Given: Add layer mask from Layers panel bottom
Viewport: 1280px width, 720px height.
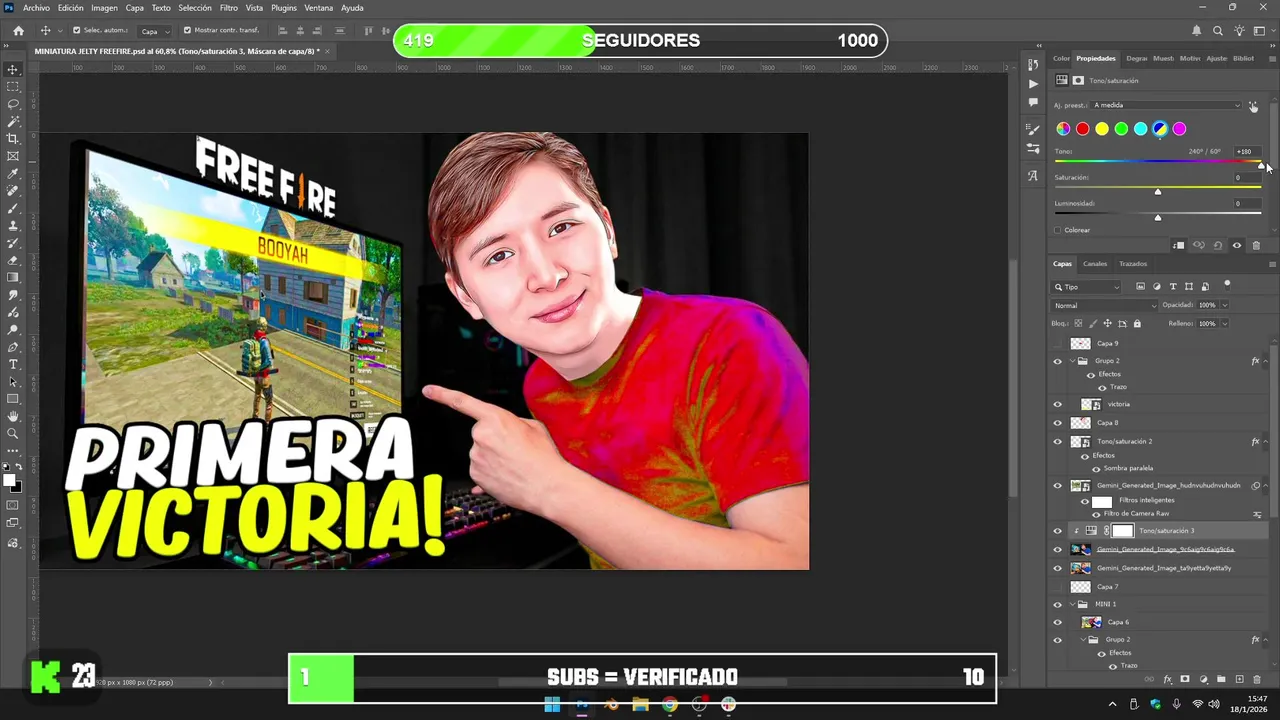Looking at the screenshot, I should coord(1185,679).
